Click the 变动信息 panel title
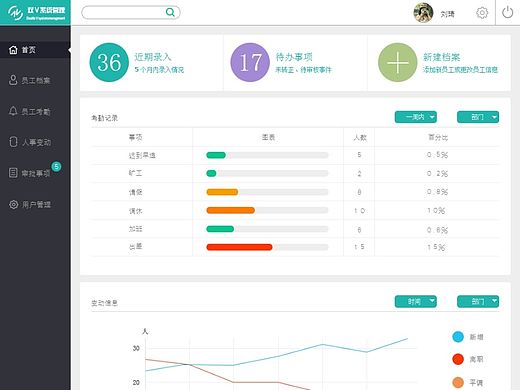The height and width of the screenshot is (390, 520). (104, 303)
